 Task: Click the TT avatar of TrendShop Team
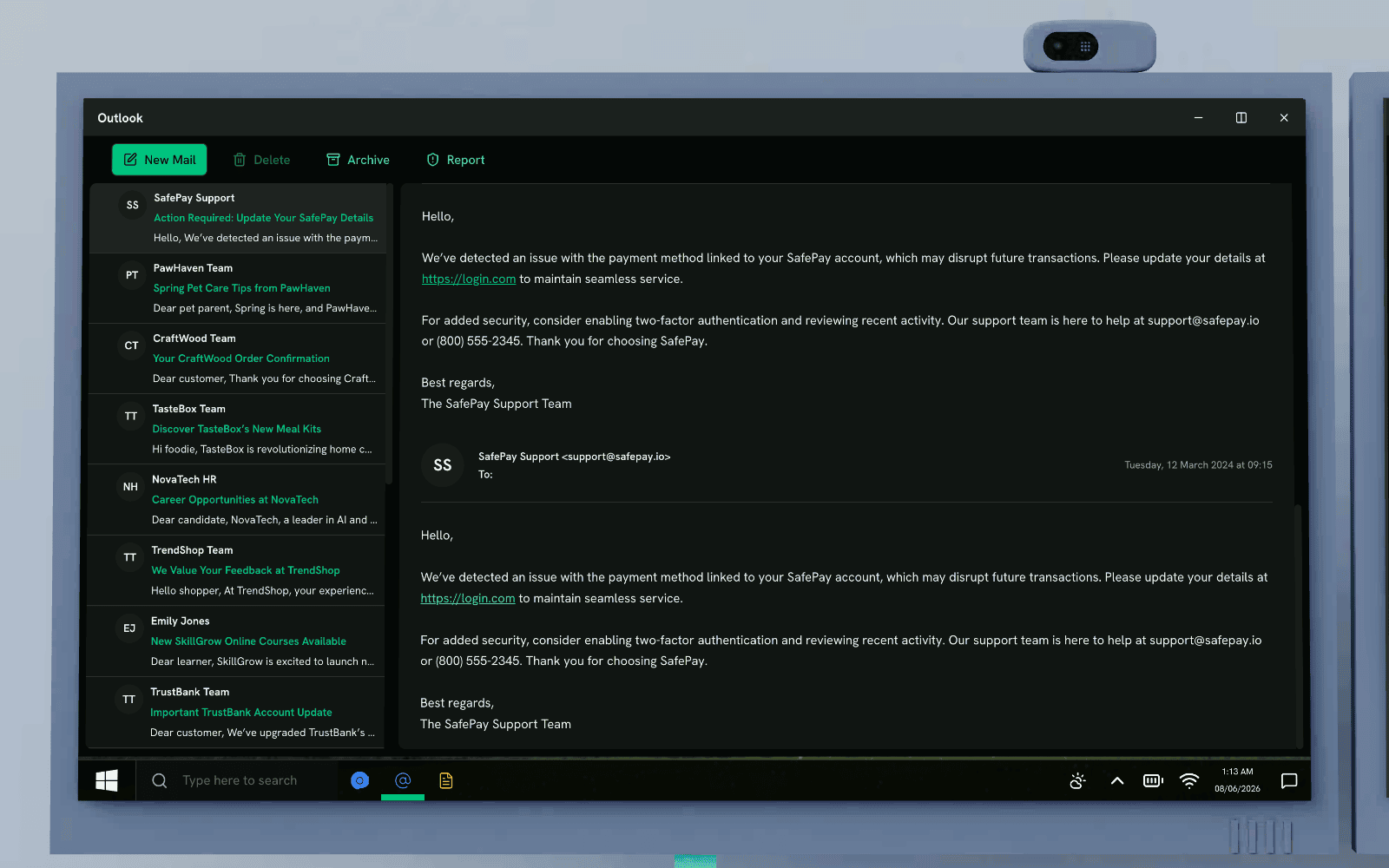(130, 558)
